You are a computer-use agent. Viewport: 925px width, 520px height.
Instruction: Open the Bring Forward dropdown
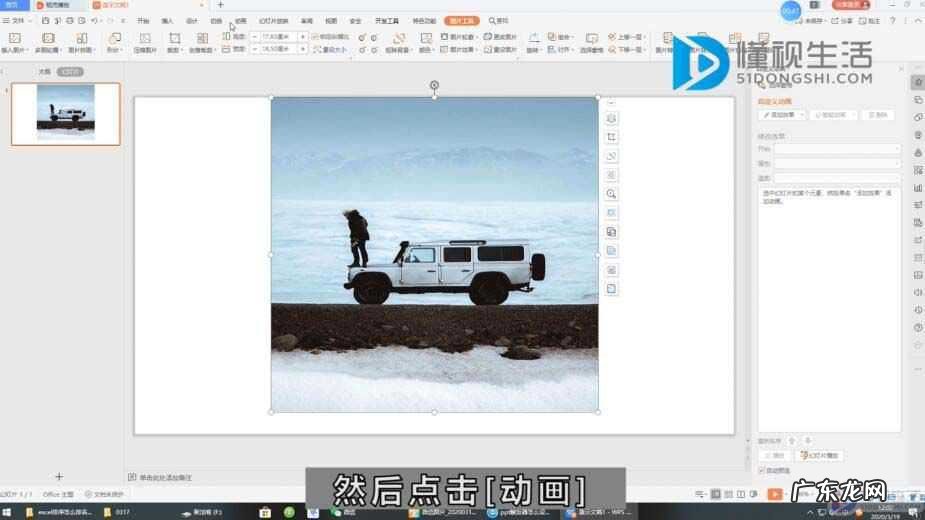[x=627, y=37]
